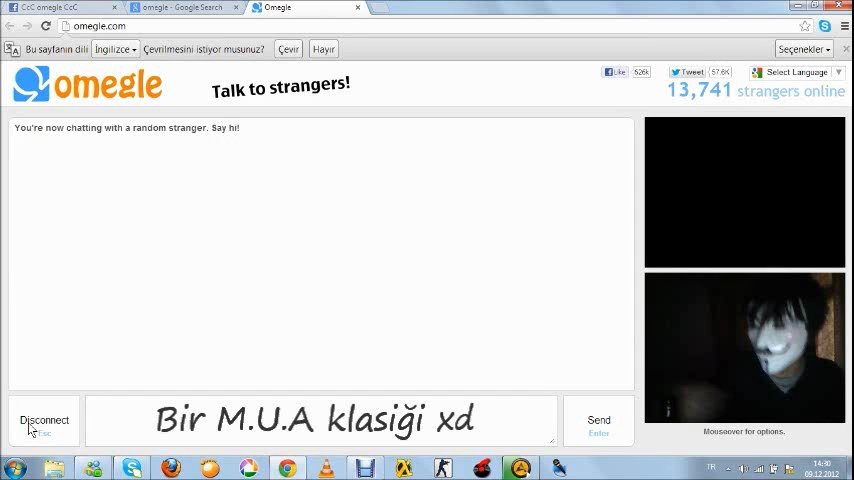Open Counter-Strike icon in taskbar
This screenshot has width=854, height=480.
click(443, 468)
